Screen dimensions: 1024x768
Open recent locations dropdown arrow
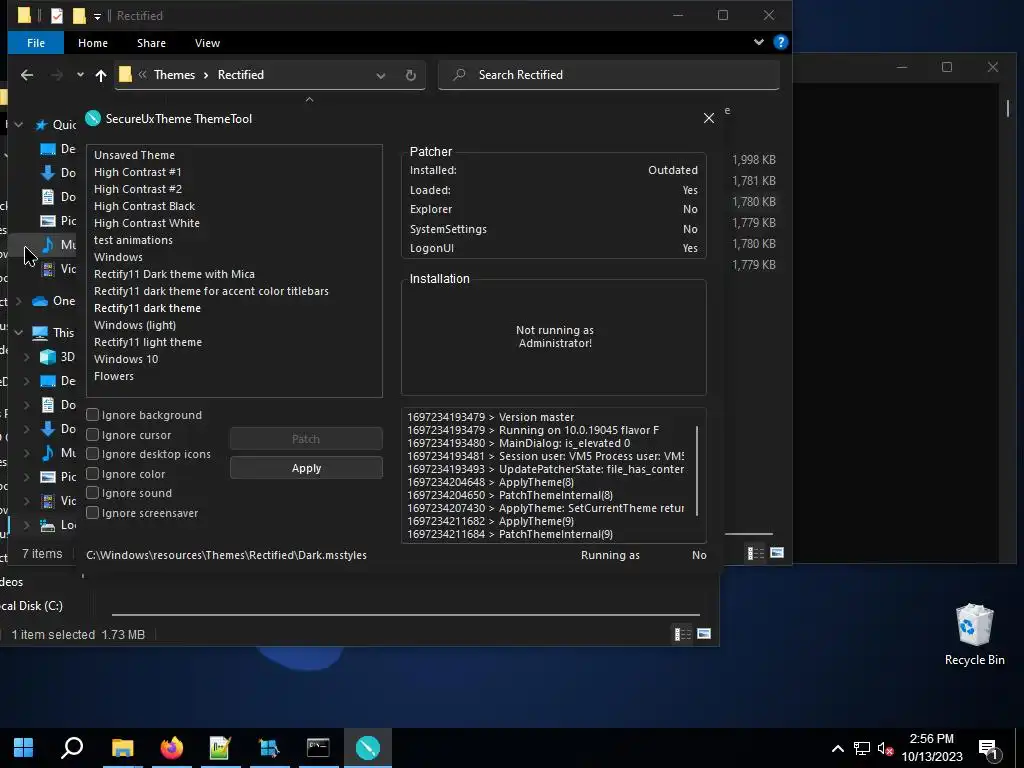click(x=80, y=74)
